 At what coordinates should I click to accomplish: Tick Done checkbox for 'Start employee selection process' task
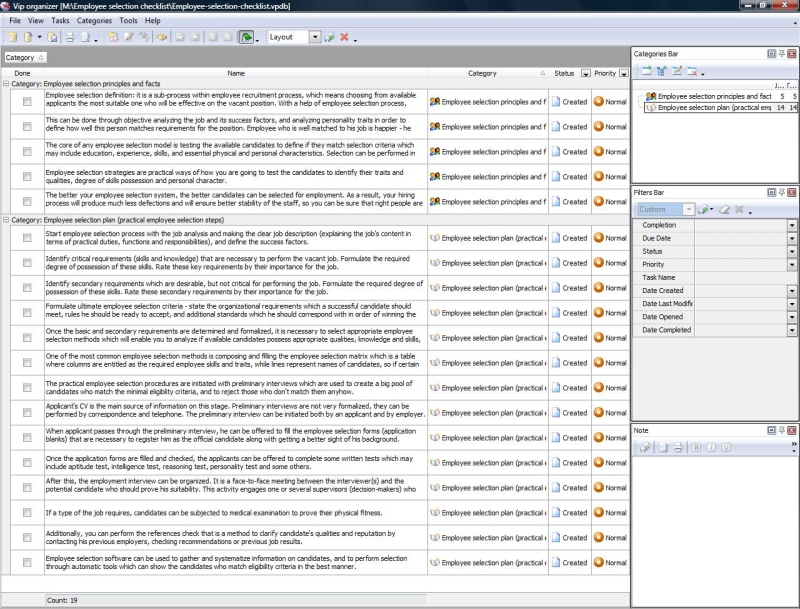pos(27,238)
